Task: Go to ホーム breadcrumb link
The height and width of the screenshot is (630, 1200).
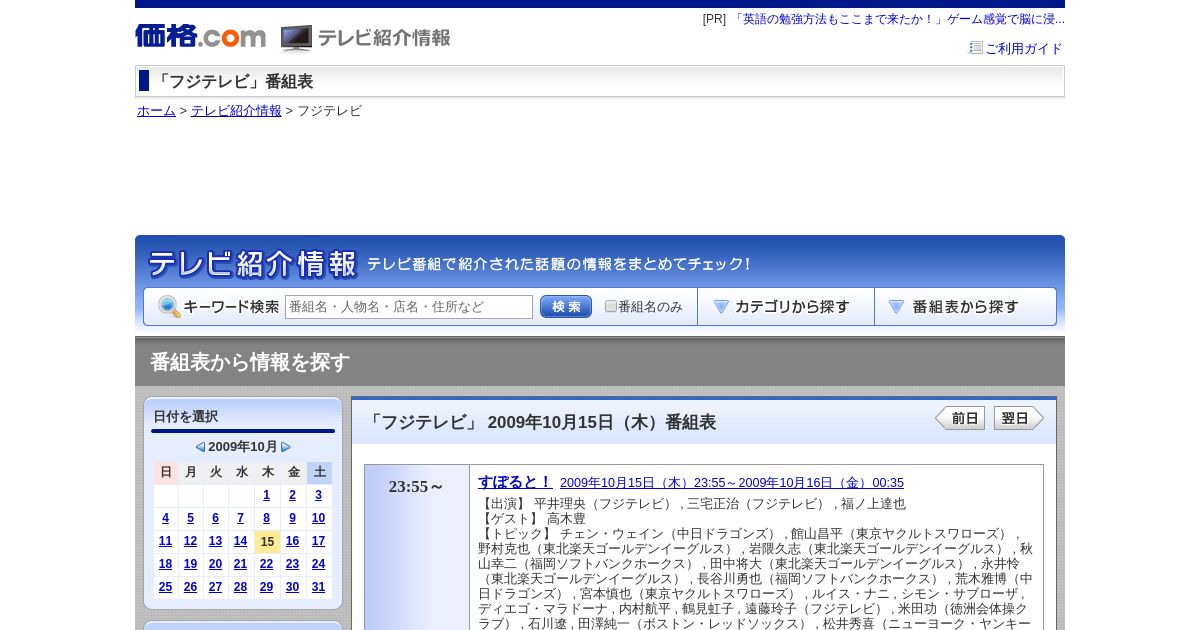Action: click(156, 111)
